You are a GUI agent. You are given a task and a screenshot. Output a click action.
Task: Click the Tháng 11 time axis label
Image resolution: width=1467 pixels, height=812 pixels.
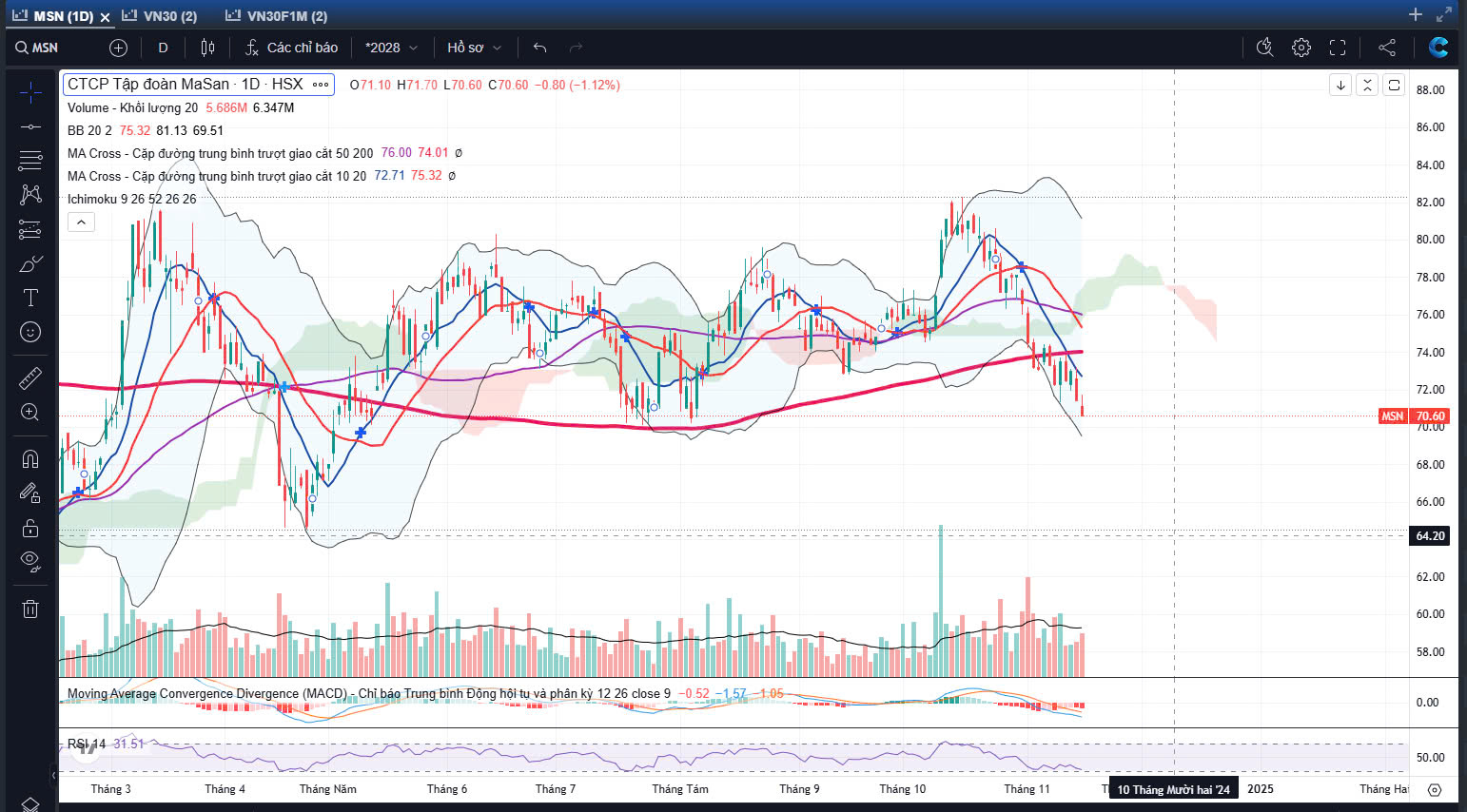(1027, 789)
